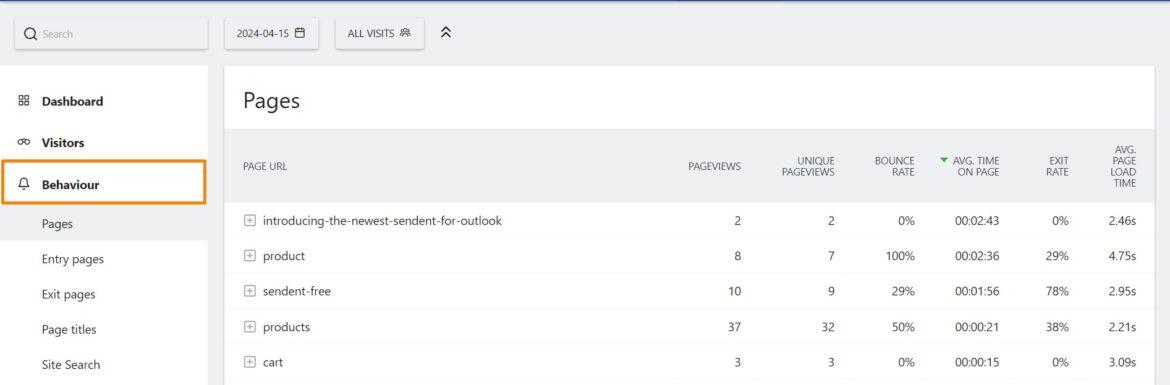1170x385 pixels.
Task: Click the Visitors glasses icon
Action: point(24,143)
